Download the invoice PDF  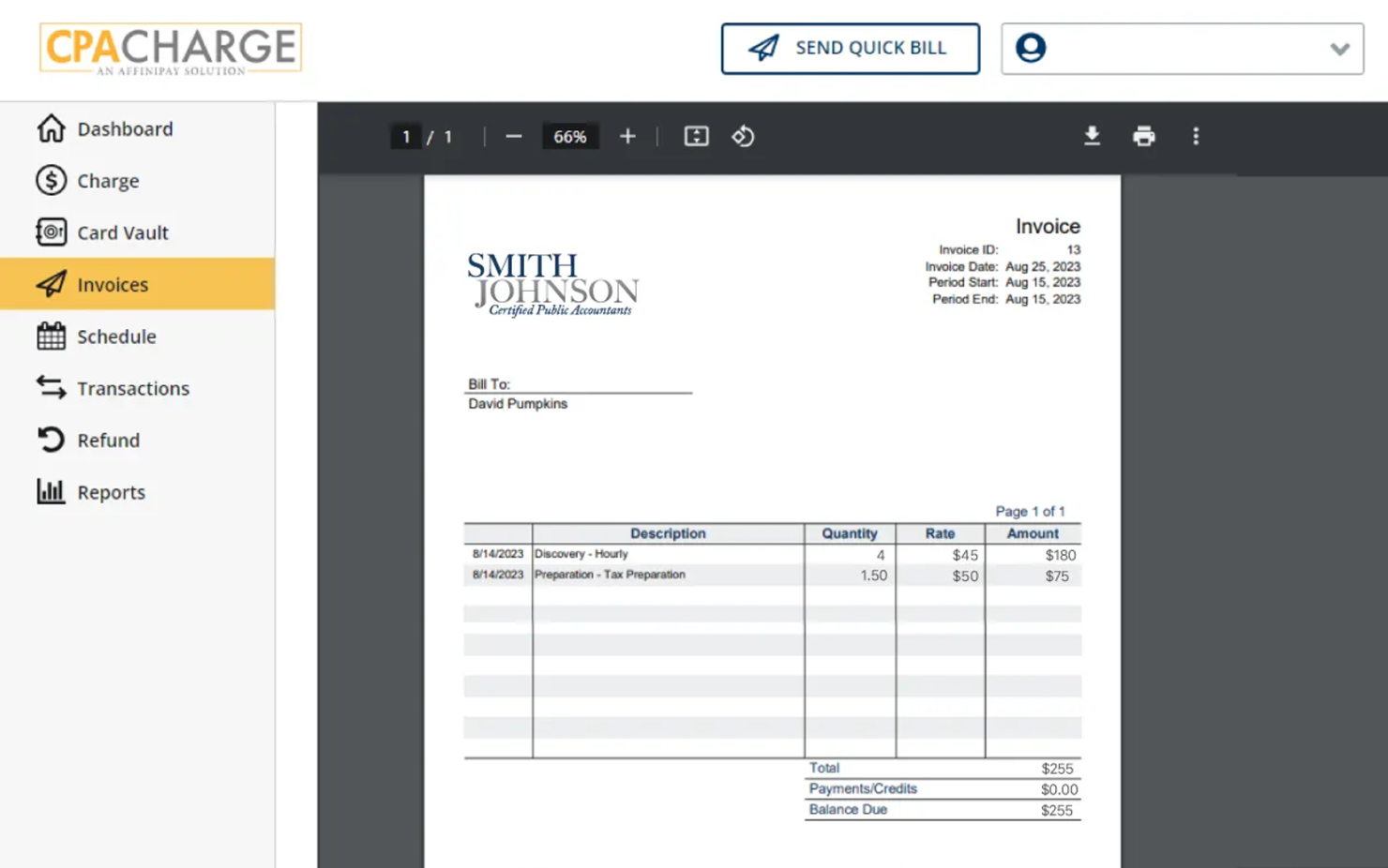[x=1092, y=136]
